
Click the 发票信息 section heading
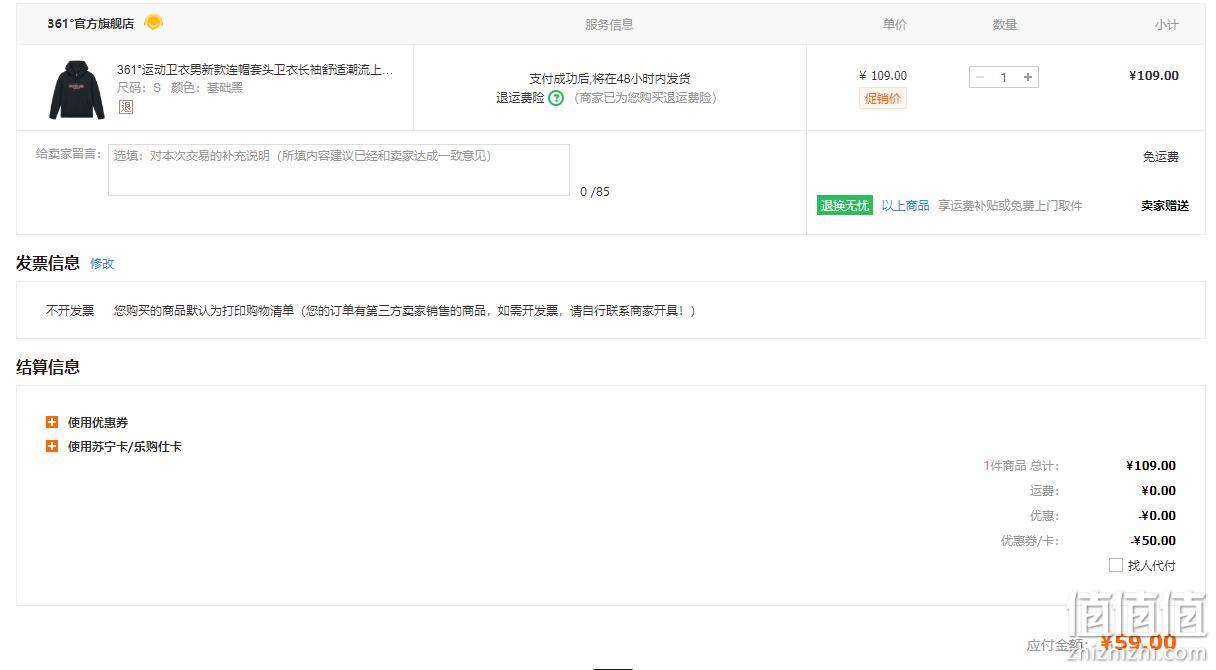48,263
